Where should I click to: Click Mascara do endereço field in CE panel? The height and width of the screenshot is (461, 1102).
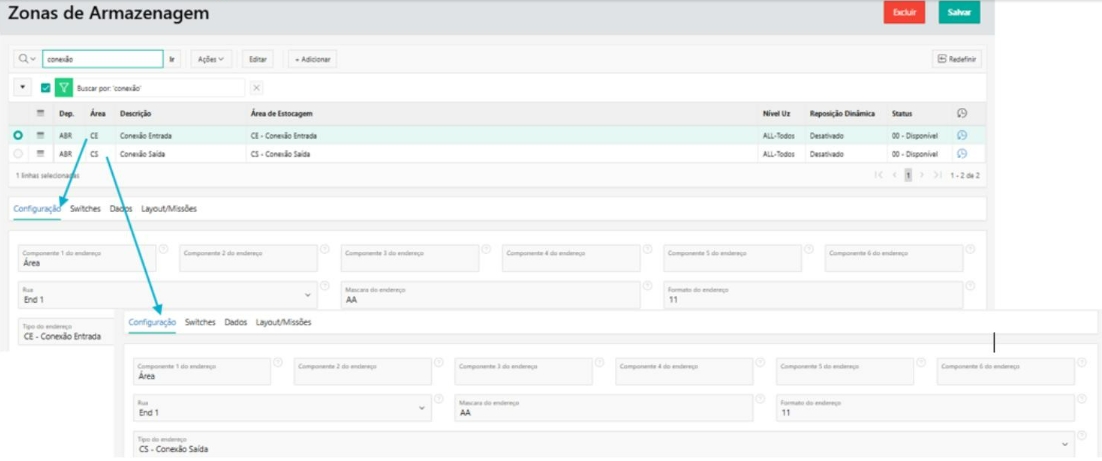click(x=491, y=295)
